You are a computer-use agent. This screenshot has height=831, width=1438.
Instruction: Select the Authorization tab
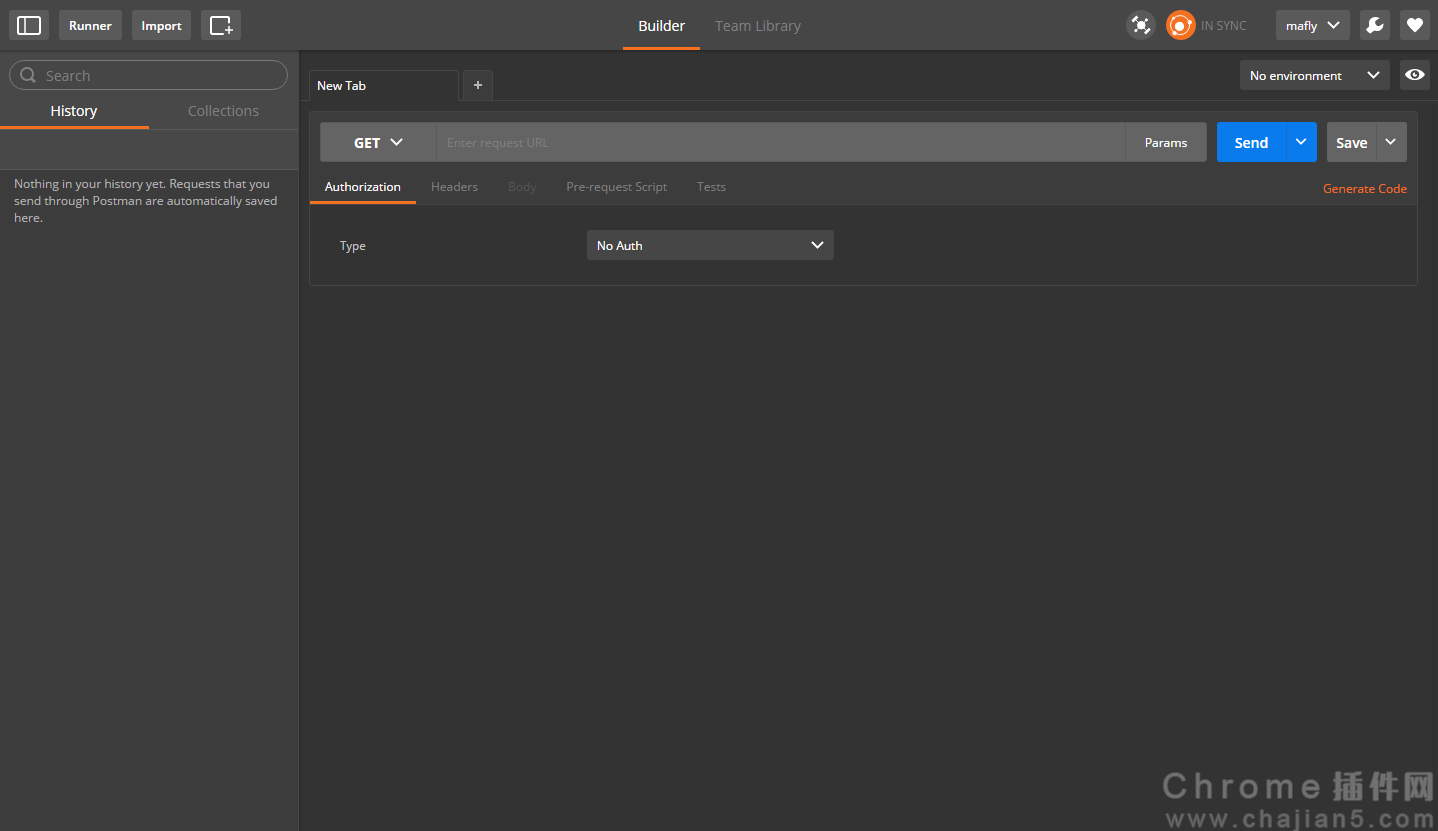click(x=363, y=187)
